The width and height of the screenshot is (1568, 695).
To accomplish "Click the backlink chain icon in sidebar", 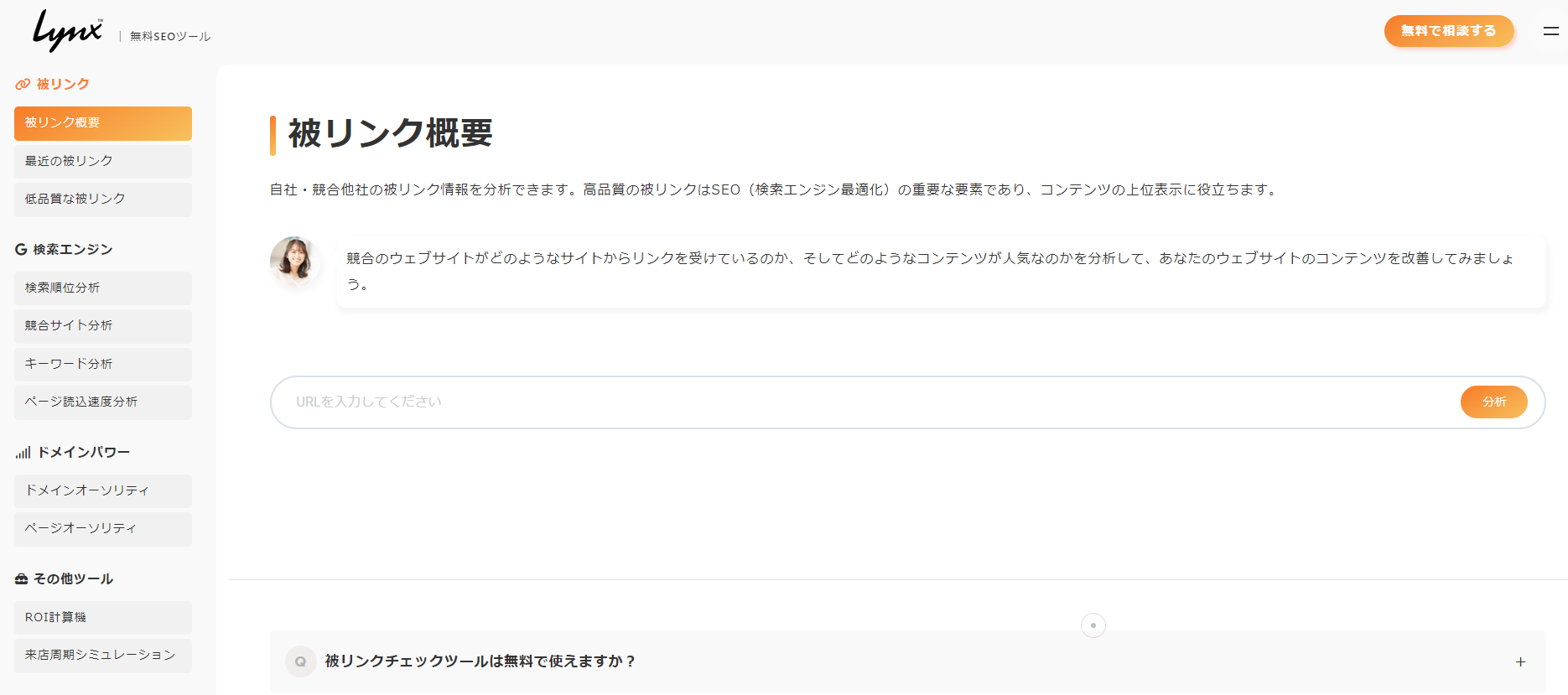I will [x=23, y=85].
